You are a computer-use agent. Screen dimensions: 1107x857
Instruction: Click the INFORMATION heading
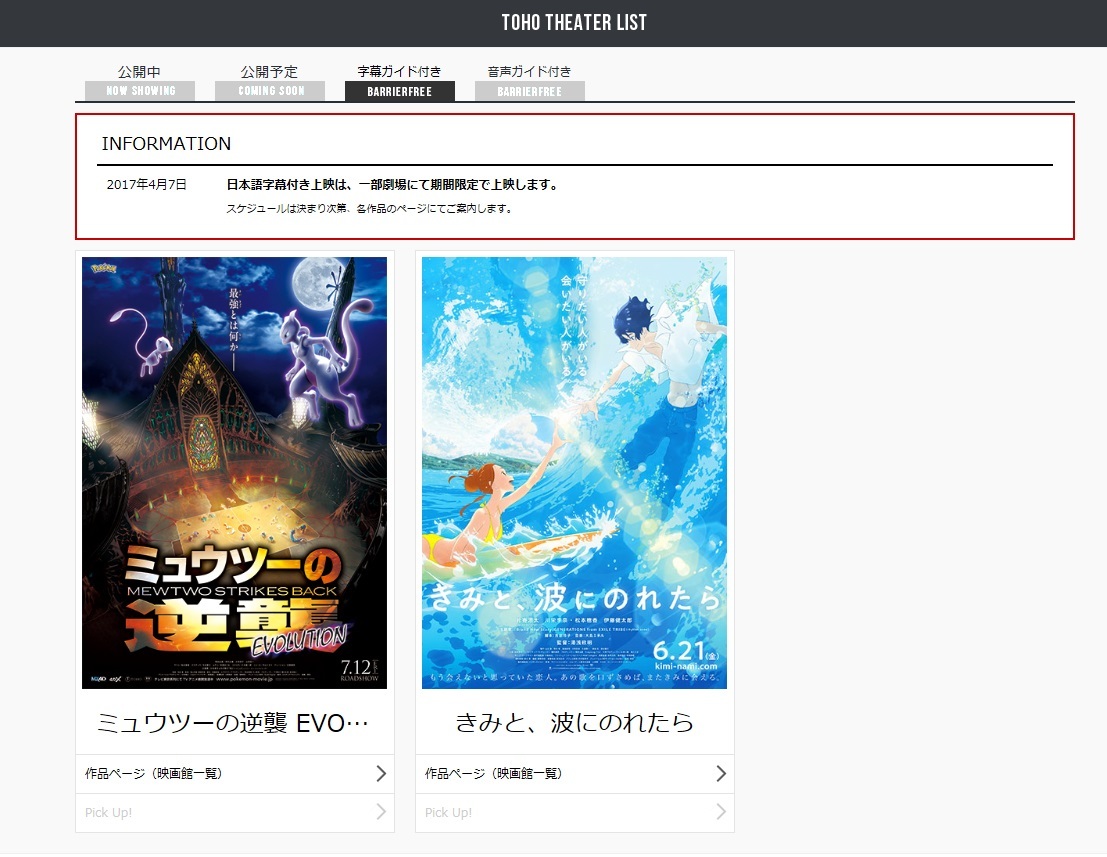166,144
